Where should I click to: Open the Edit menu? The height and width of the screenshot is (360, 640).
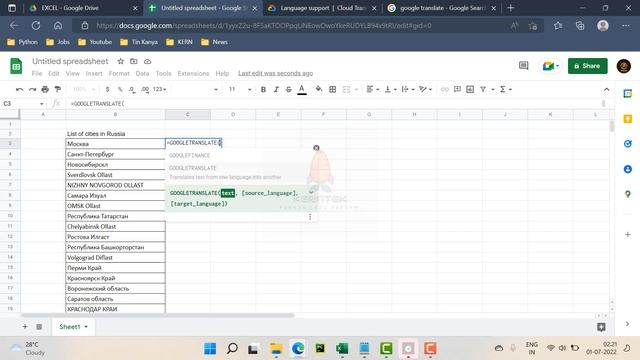coord(53,73)
